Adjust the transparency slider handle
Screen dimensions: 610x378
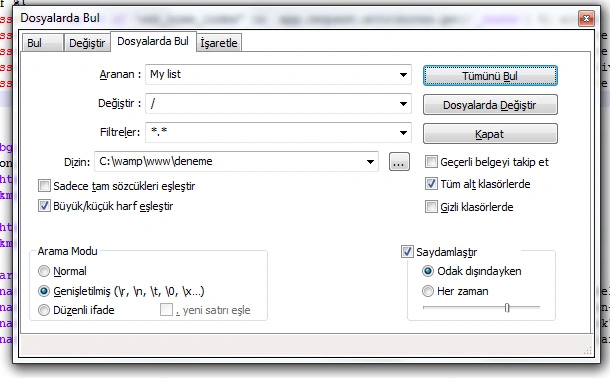tap(507, 308)
